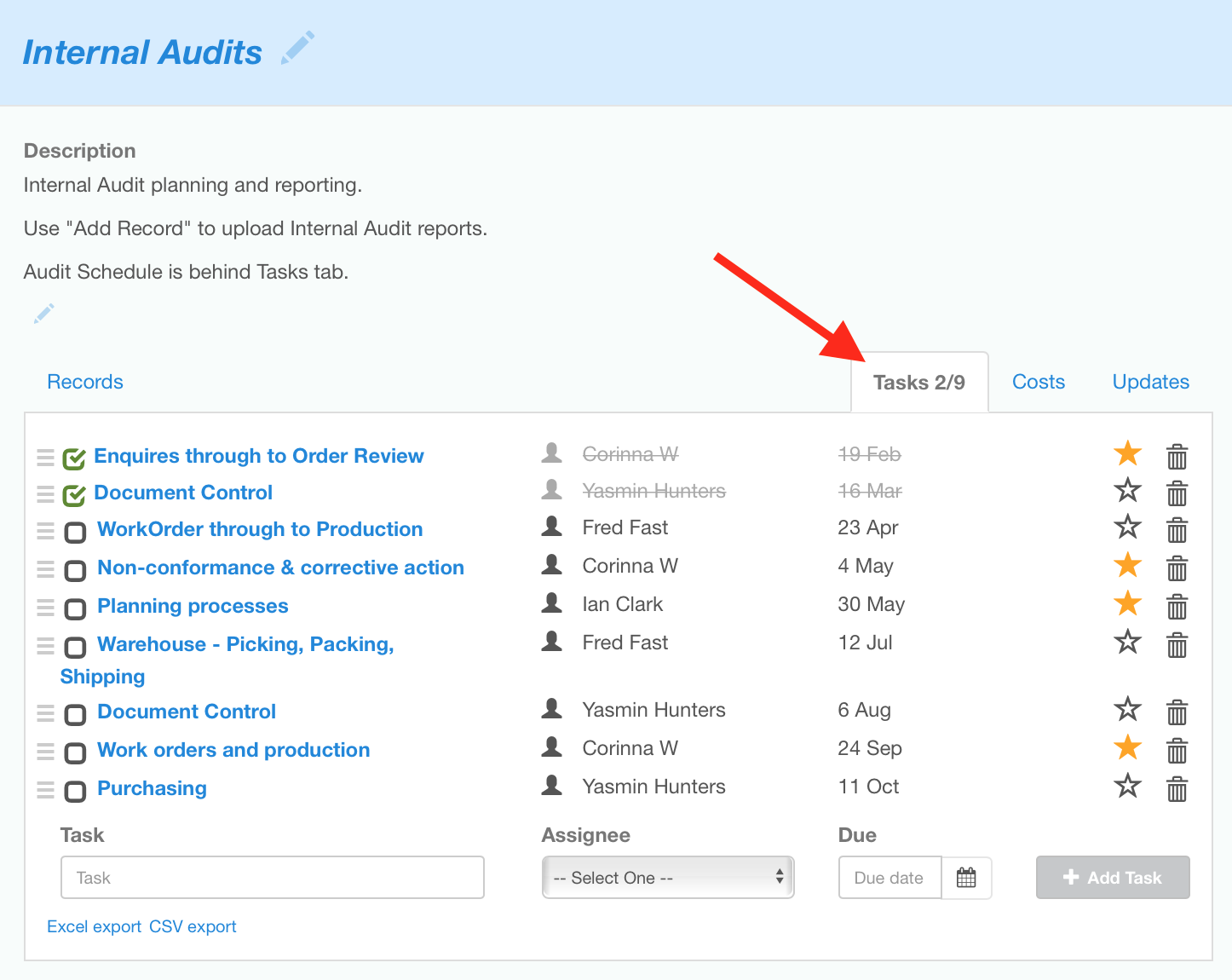
Task: Switch to the Records tab
Action: [x=85, y=382]
